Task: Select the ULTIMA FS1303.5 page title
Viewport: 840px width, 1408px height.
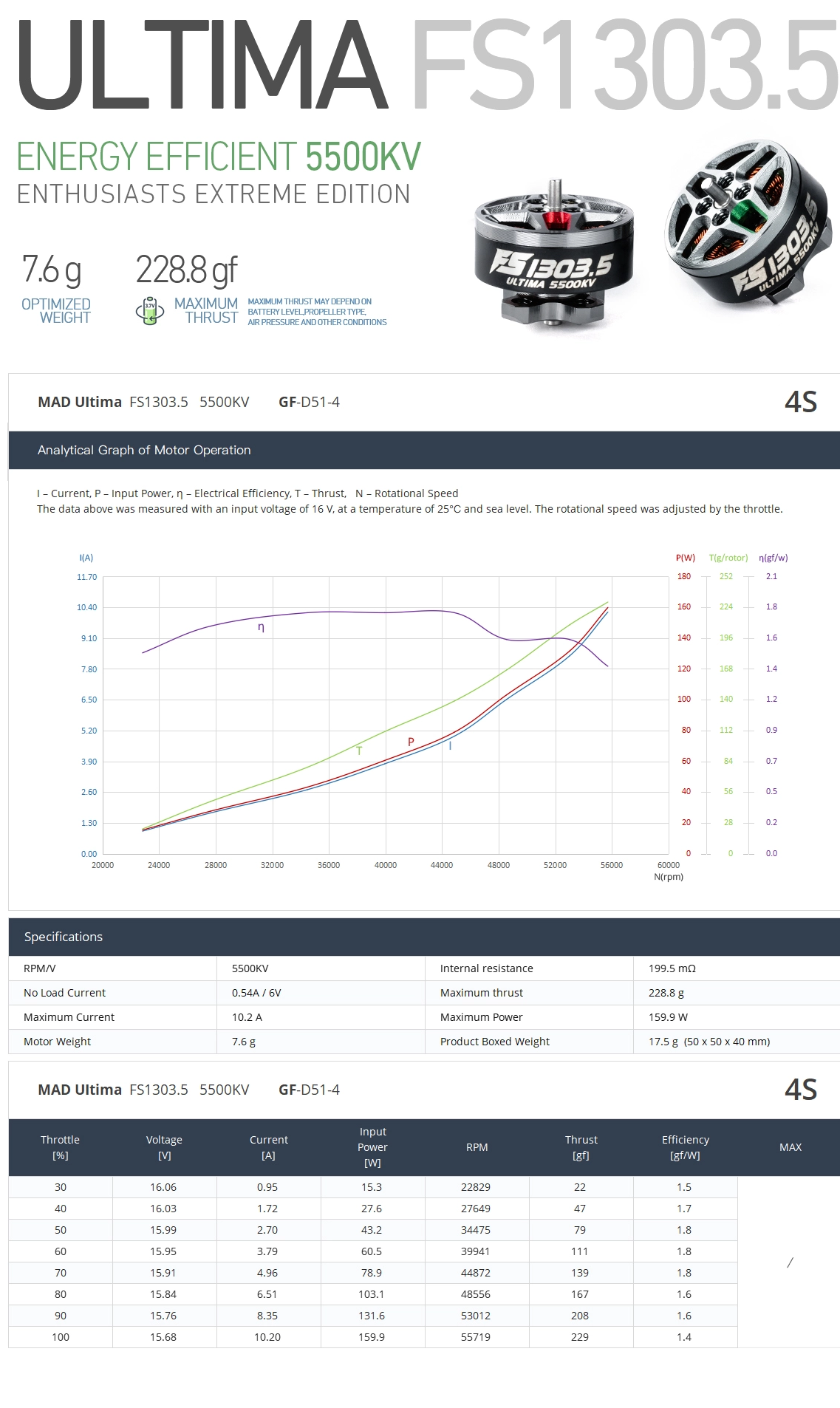Action: [x=428, y=64]
